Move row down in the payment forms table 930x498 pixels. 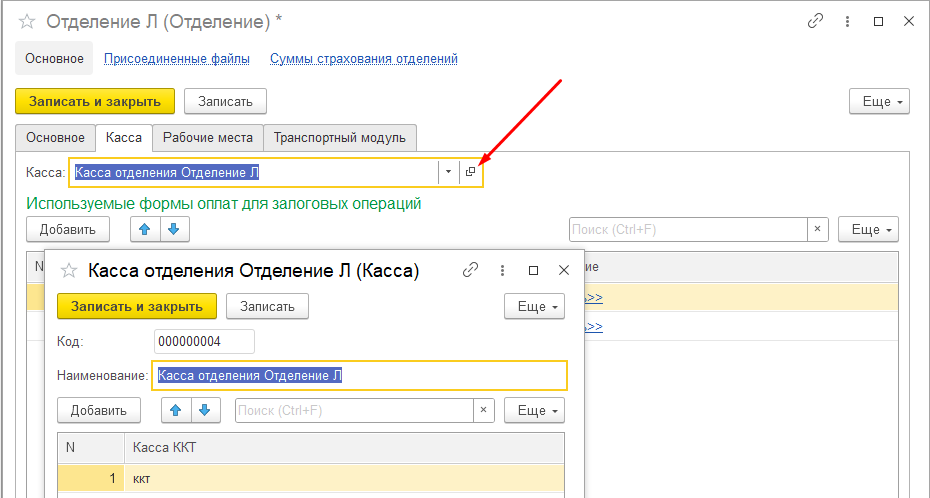pyautogui.click(x=175, y=230)
